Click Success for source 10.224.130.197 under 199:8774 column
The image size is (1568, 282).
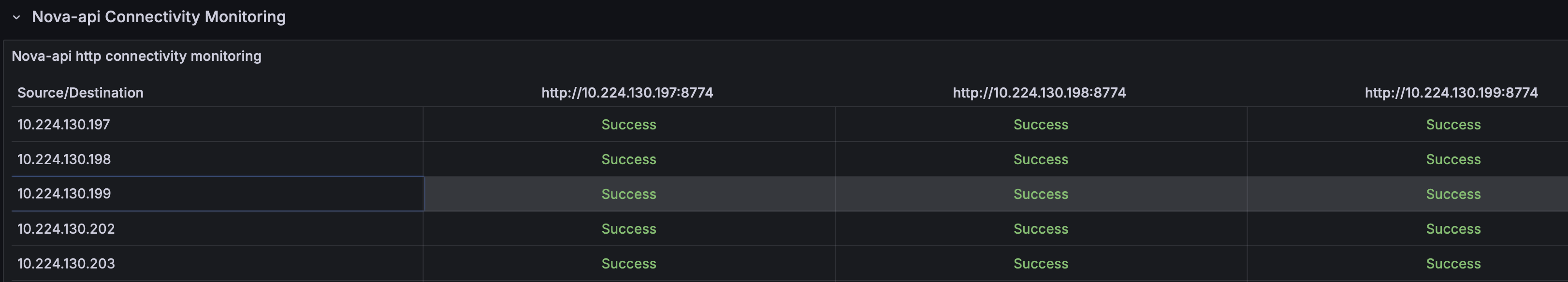coord(1453,125)
